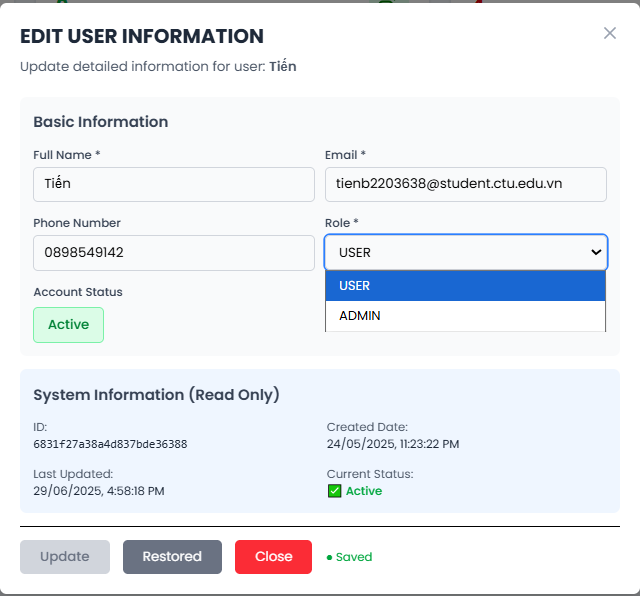Click System Information (Read Only) title
This screenshot has height=596, width=640.
click(x=156, y=395)
